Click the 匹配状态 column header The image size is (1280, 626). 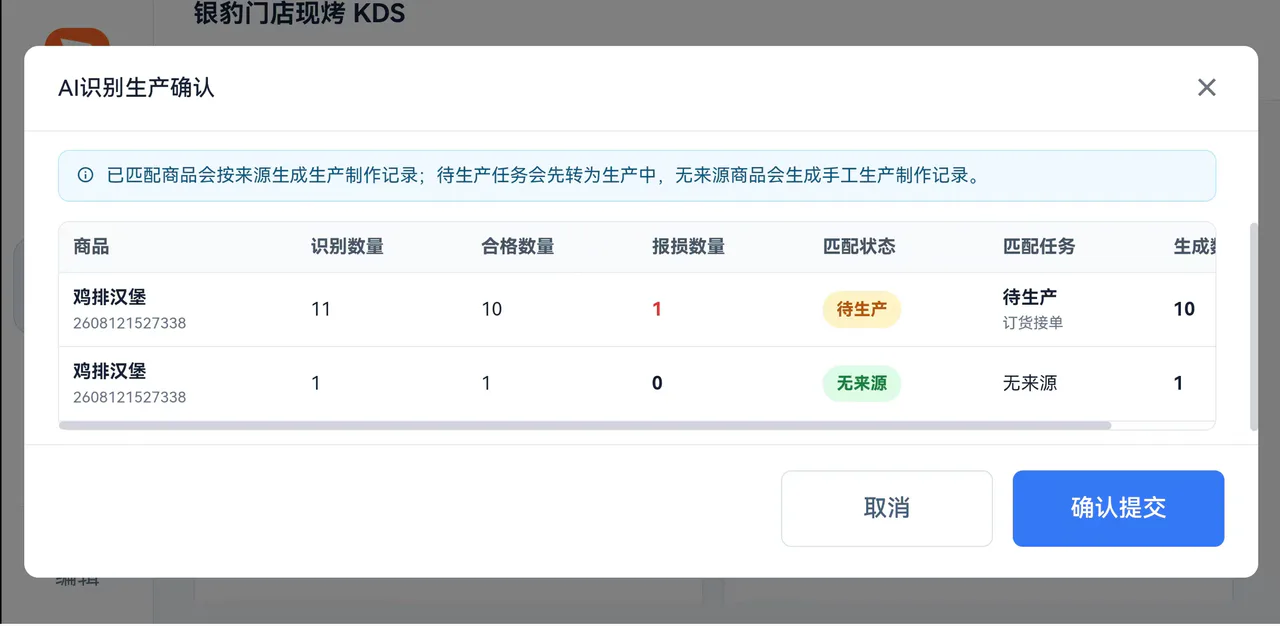(859, 246)
